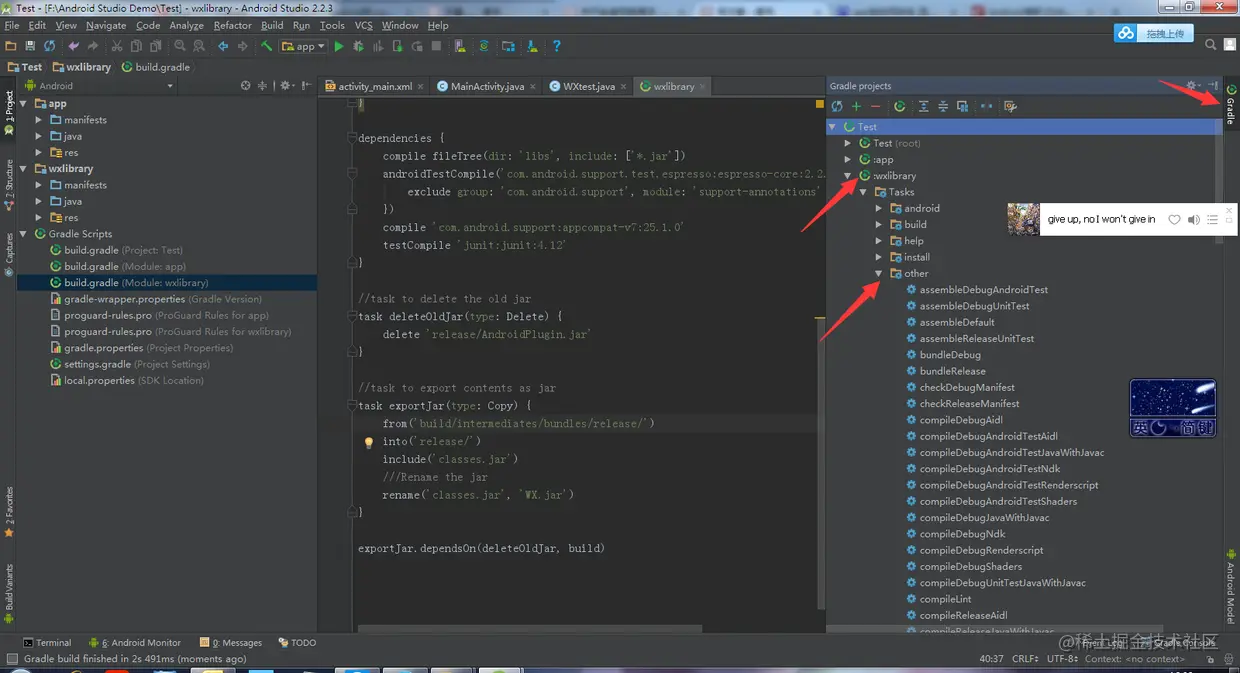Image resolution: width=1240 pixels, height=673 pixels.
Task: Click the album thumbnail in the music widget
Action: click(1023, 219)
